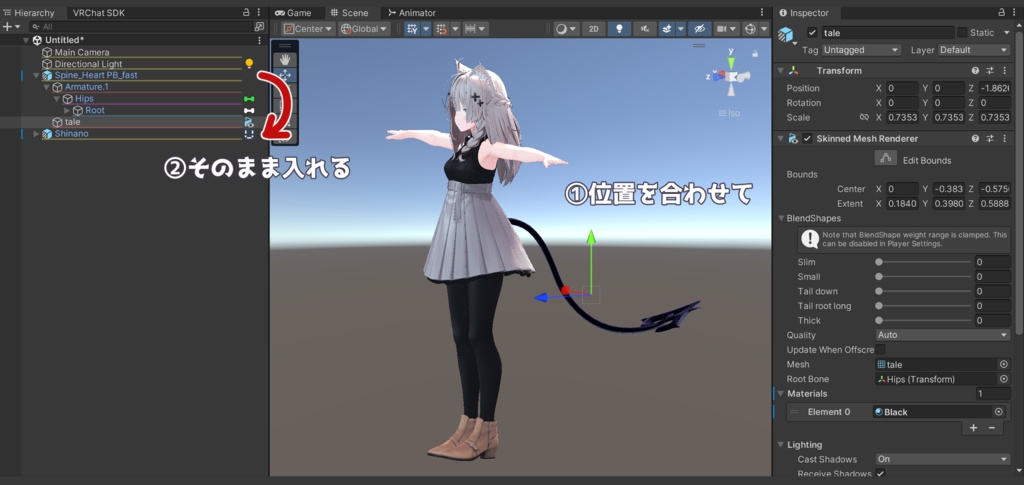Disable the Skinned Mesh Renderer checkbox

coord(807,138)
